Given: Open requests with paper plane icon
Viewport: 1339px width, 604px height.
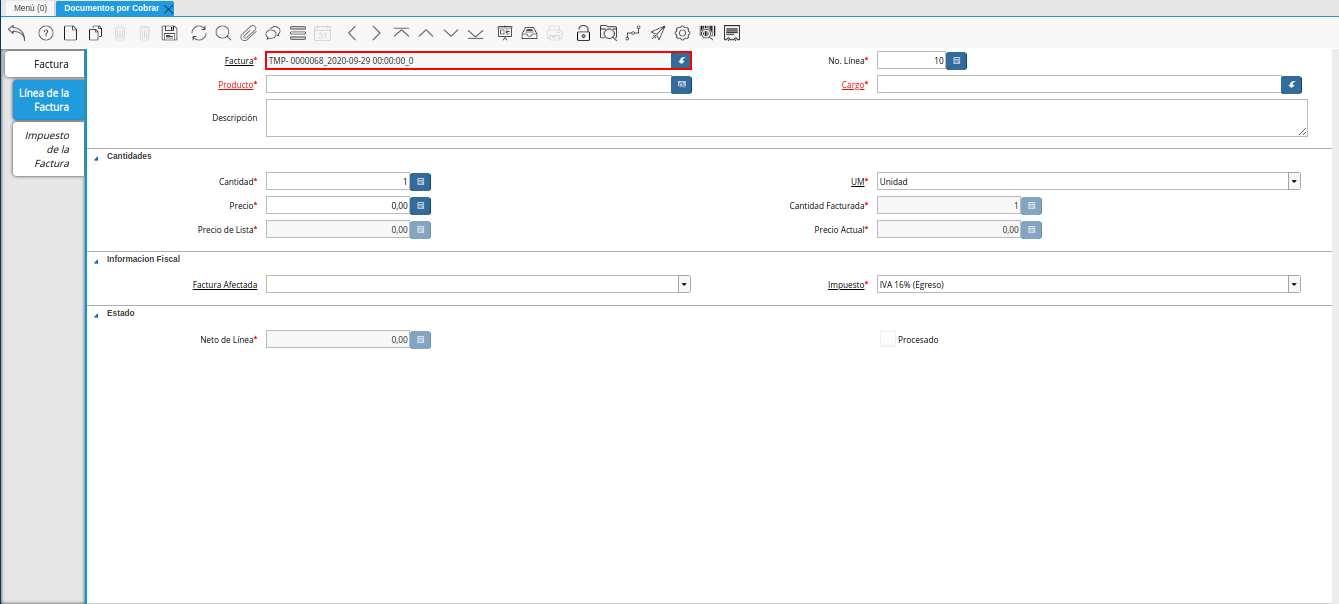Looking at the screenshot, I should point(658,33).
